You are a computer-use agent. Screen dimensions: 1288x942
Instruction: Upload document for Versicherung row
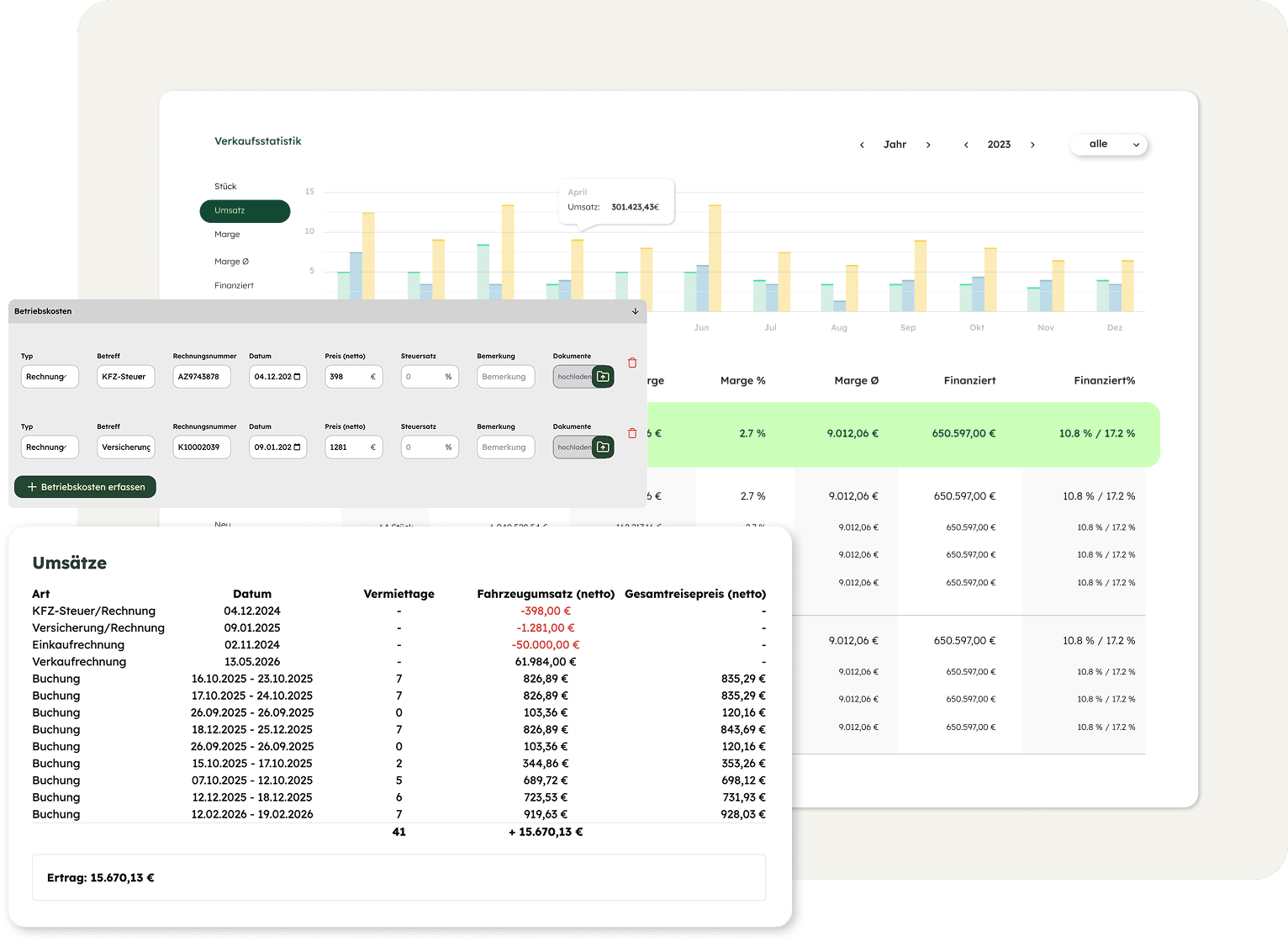(x=603, y=447)
